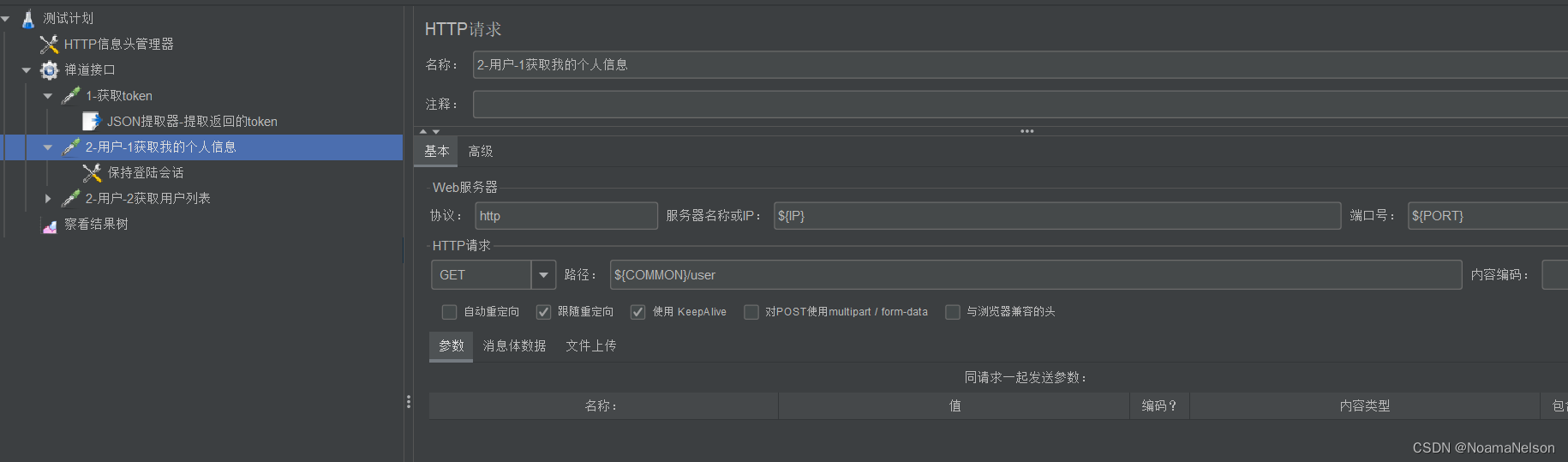This screenshot has width=1568, height=462.
Task: Click the gear icon of 禅道接口
Action: point(50,70)
